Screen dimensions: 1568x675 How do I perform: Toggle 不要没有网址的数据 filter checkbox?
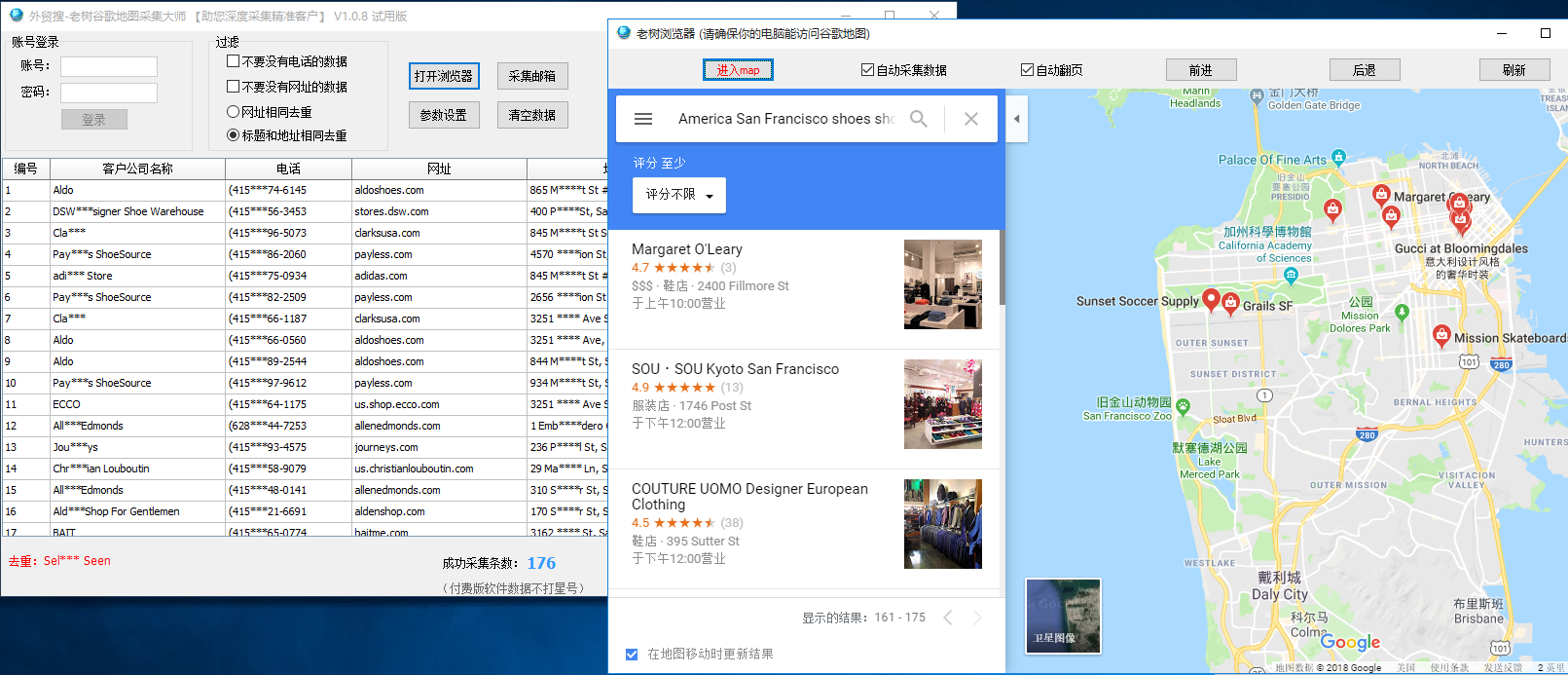click(233, 86)
